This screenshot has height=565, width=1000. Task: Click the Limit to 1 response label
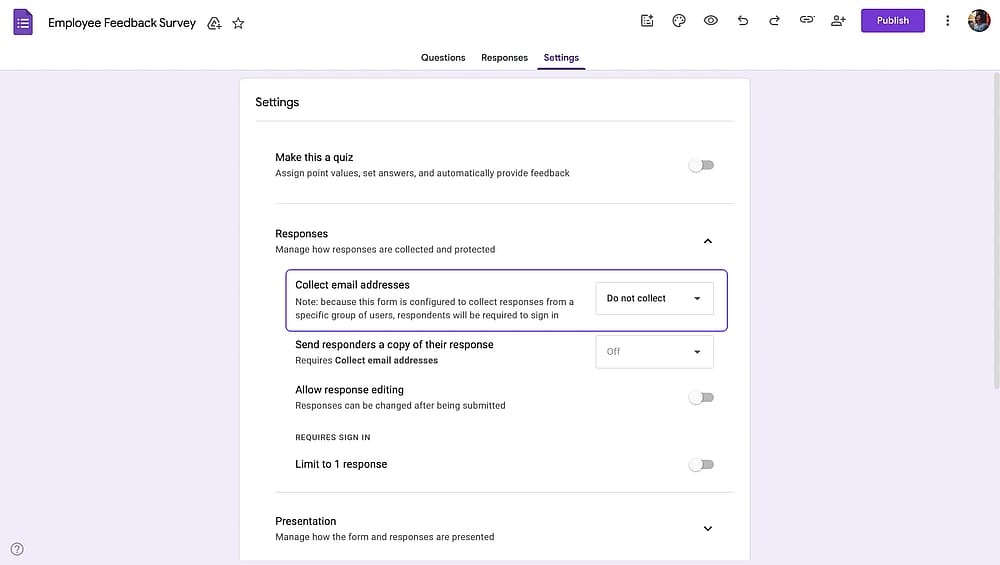(341, 464)
